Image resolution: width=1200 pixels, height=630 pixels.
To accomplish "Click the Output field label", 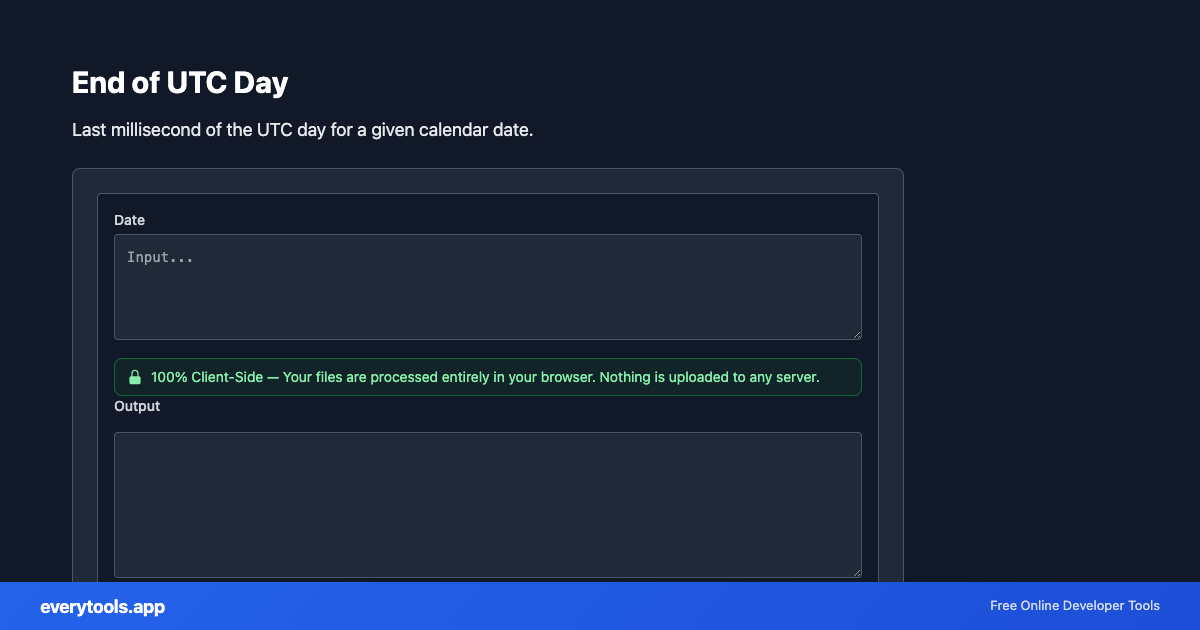I will [x=136, y=406].
